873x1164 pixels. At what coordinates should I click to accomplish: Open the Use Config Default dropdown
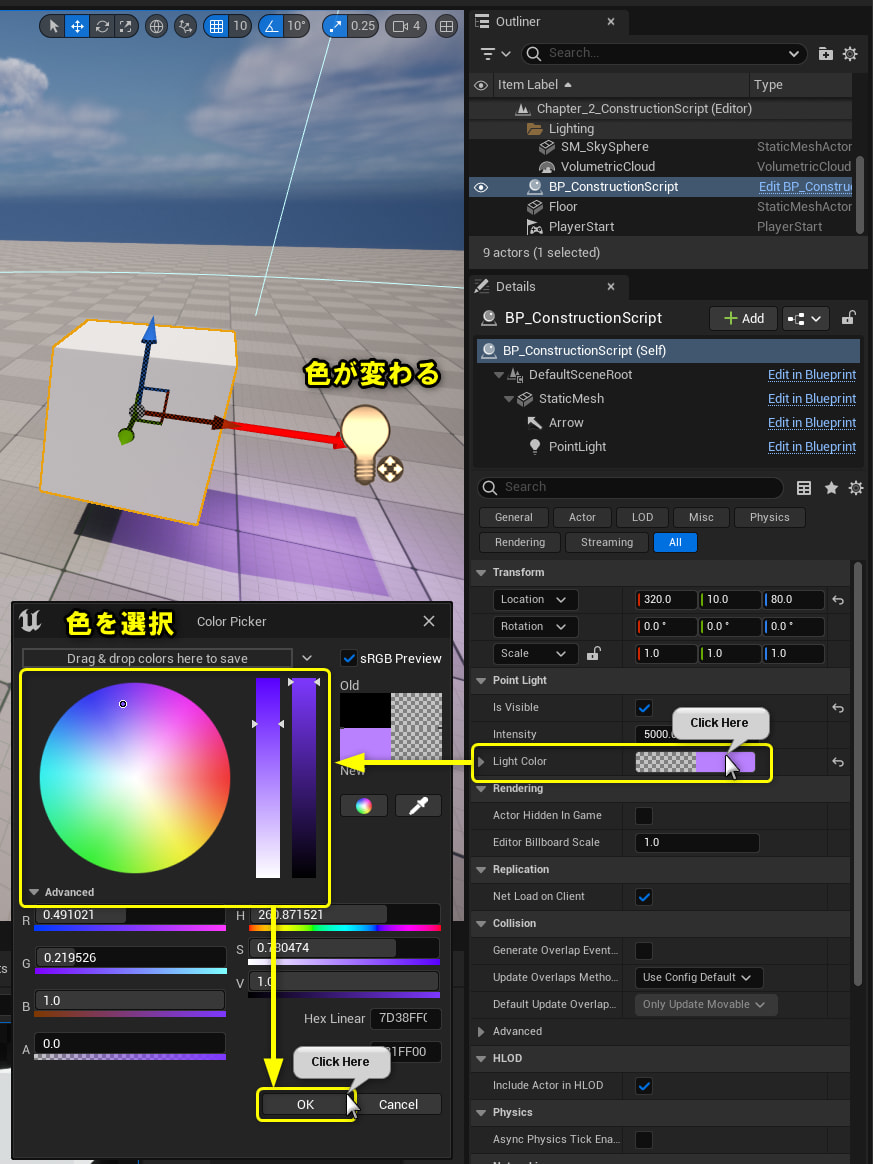point(698,977)
